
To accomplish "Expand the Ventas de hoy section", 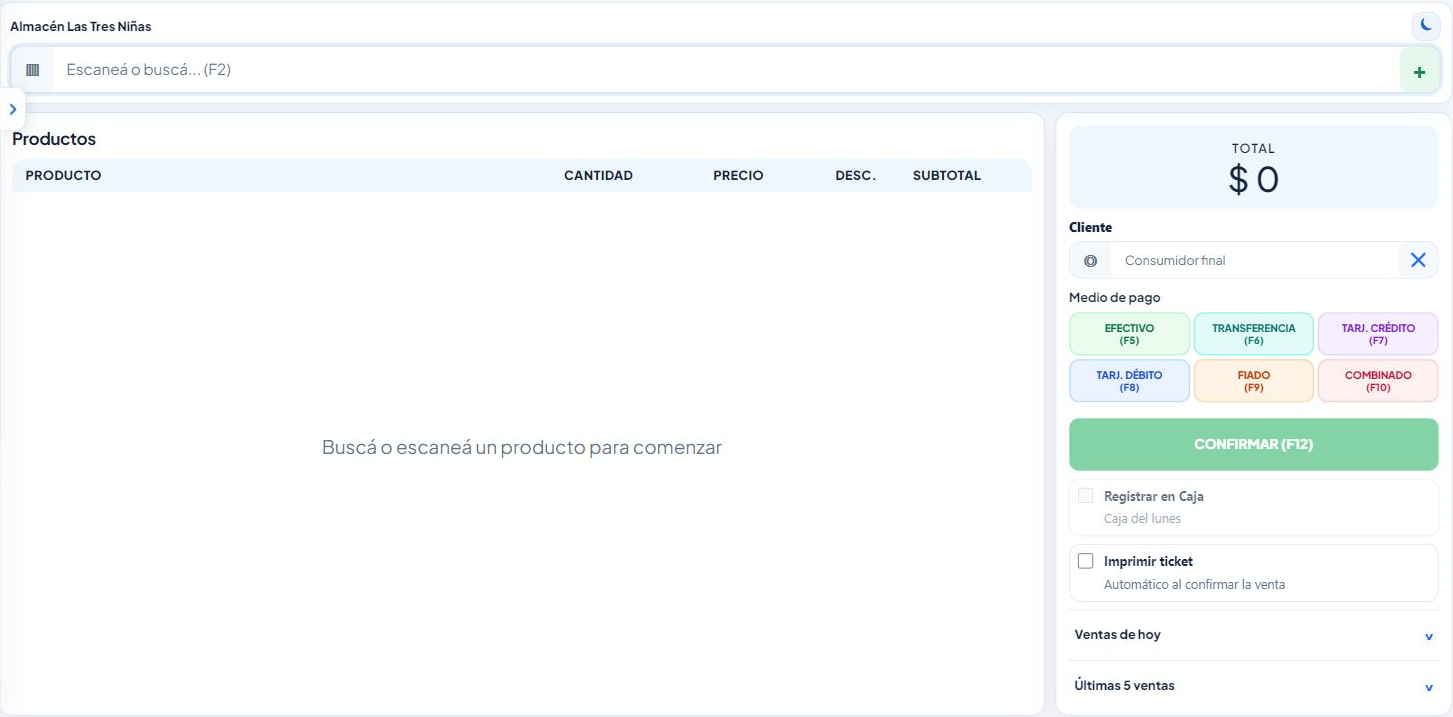I will pyautogui.click(x=1254, y=635).
